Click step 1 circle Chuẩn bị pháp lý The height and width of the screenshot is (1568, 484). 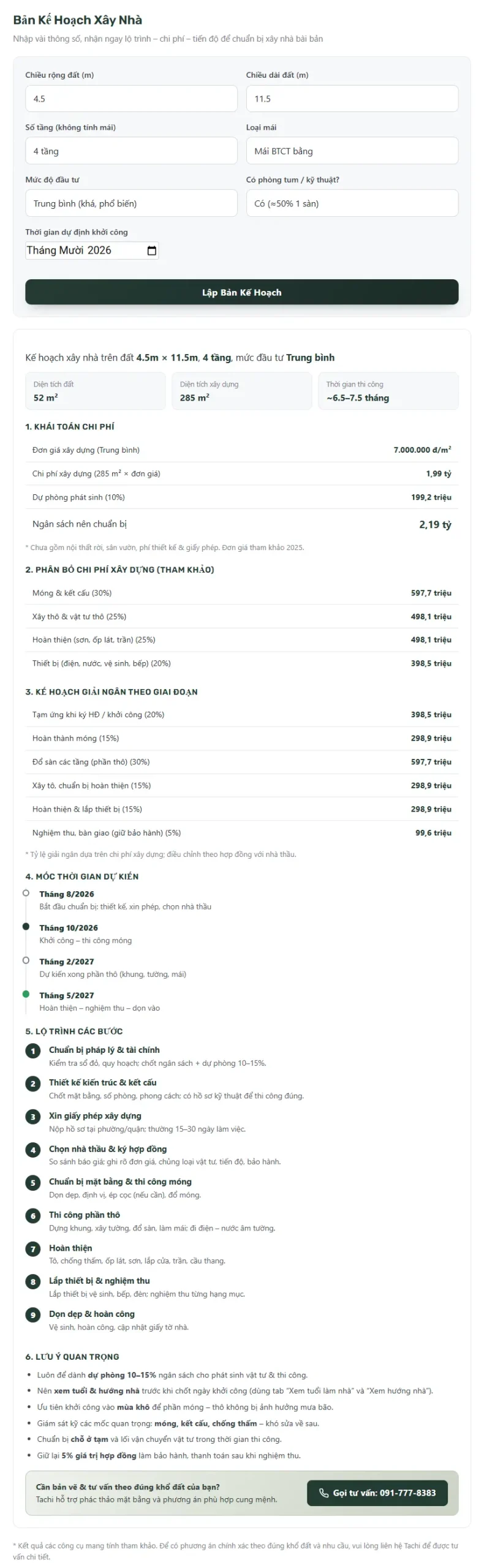(x=33, y=1051)
